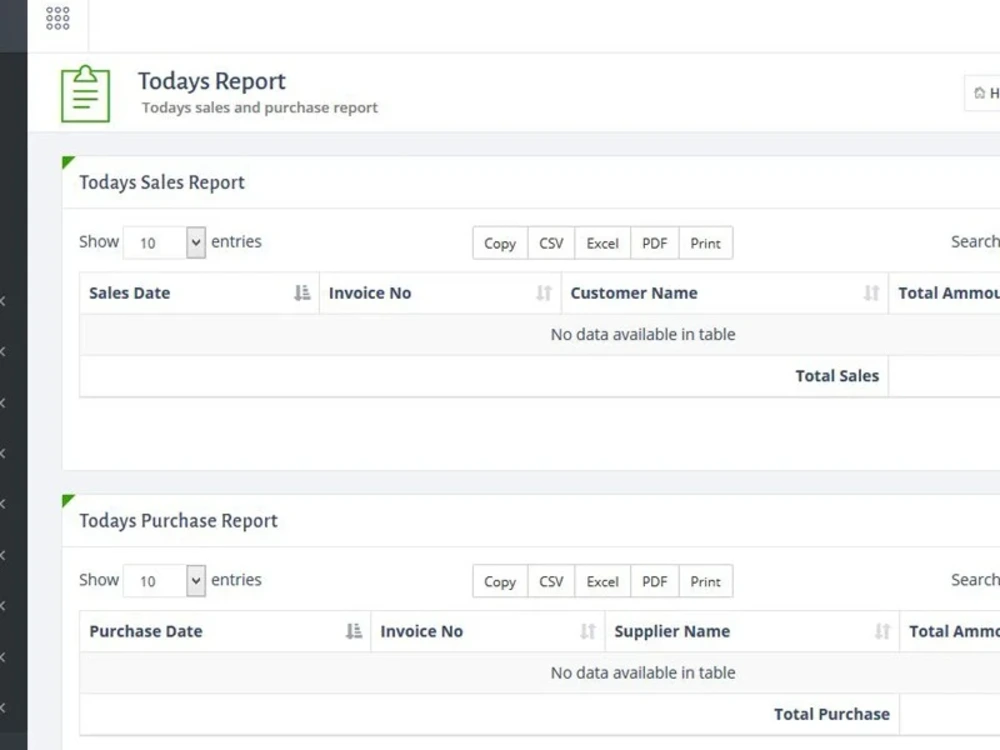The width and height of the screenshot is (1000, 750).
Task: Open Purchase Report entries count dropdown
Action: (165, 581)
